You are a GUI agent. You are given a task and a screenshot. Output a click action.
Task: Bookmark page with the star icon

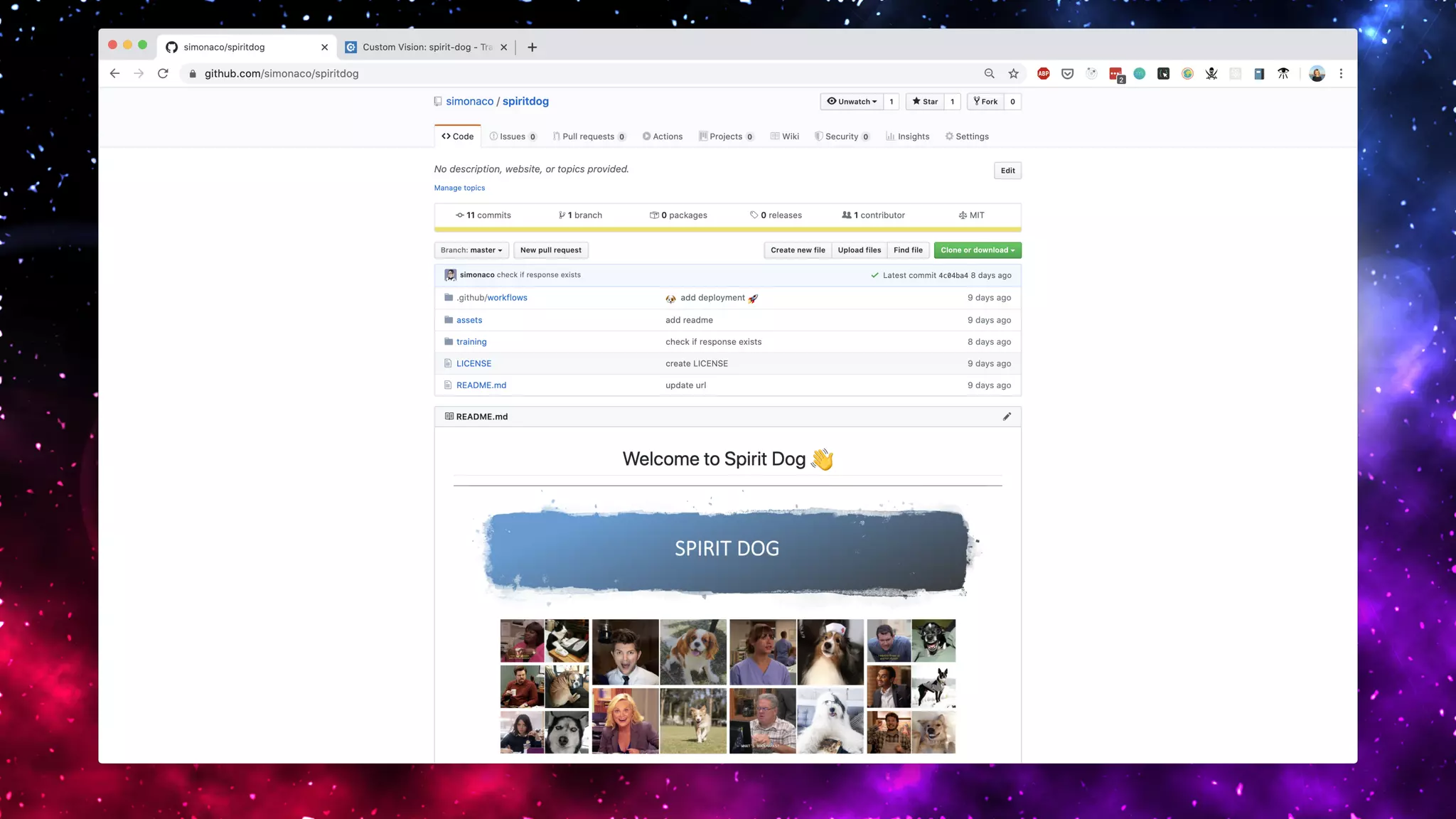coord(1013,73)
